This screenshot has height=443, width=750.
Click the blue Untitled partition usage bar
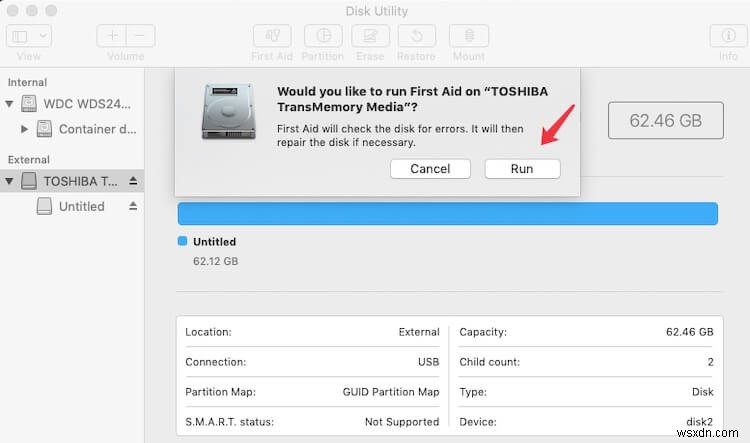pyautogui.click(x=447, y=213)
